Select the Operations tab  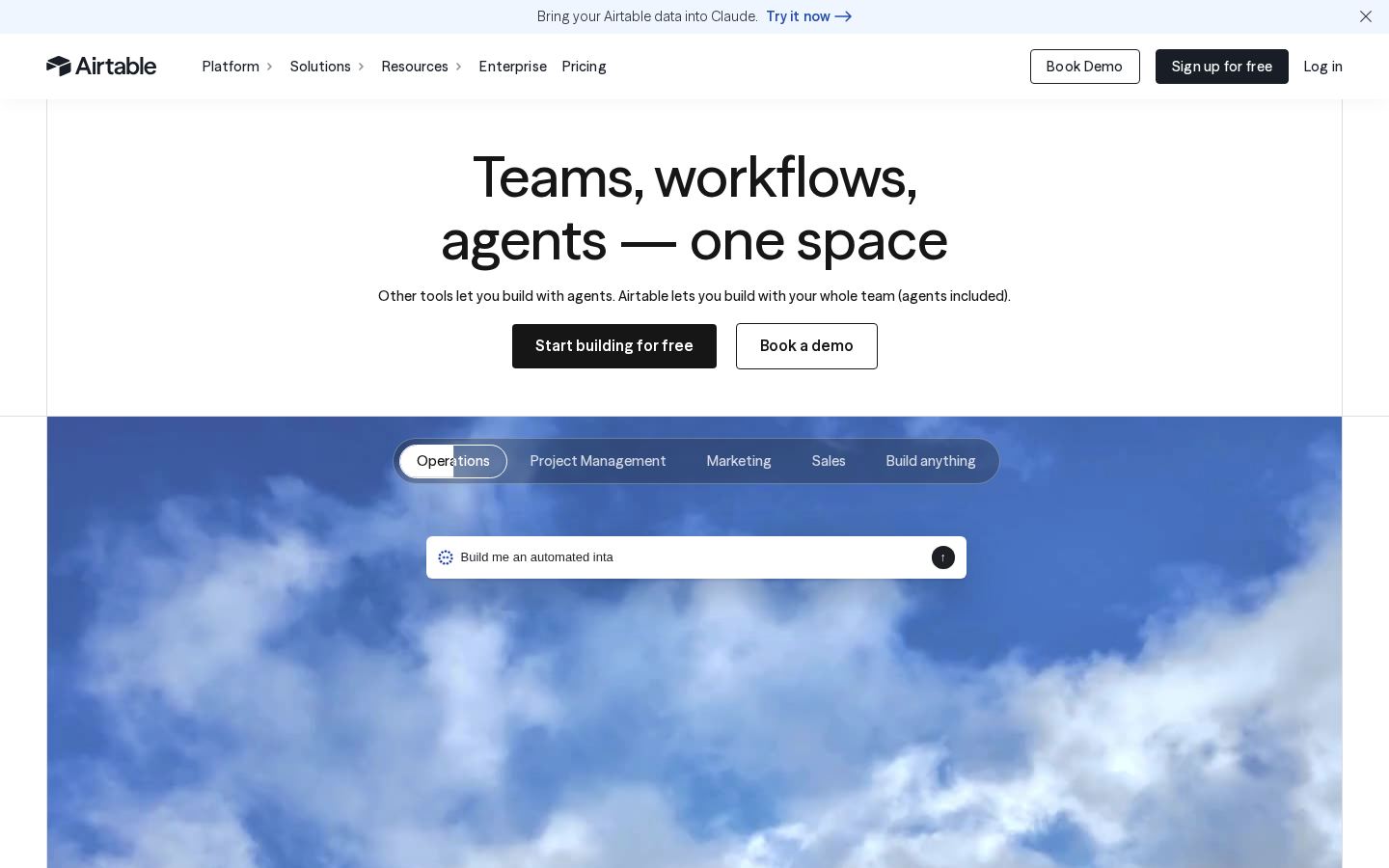click(x=453, y=461)
